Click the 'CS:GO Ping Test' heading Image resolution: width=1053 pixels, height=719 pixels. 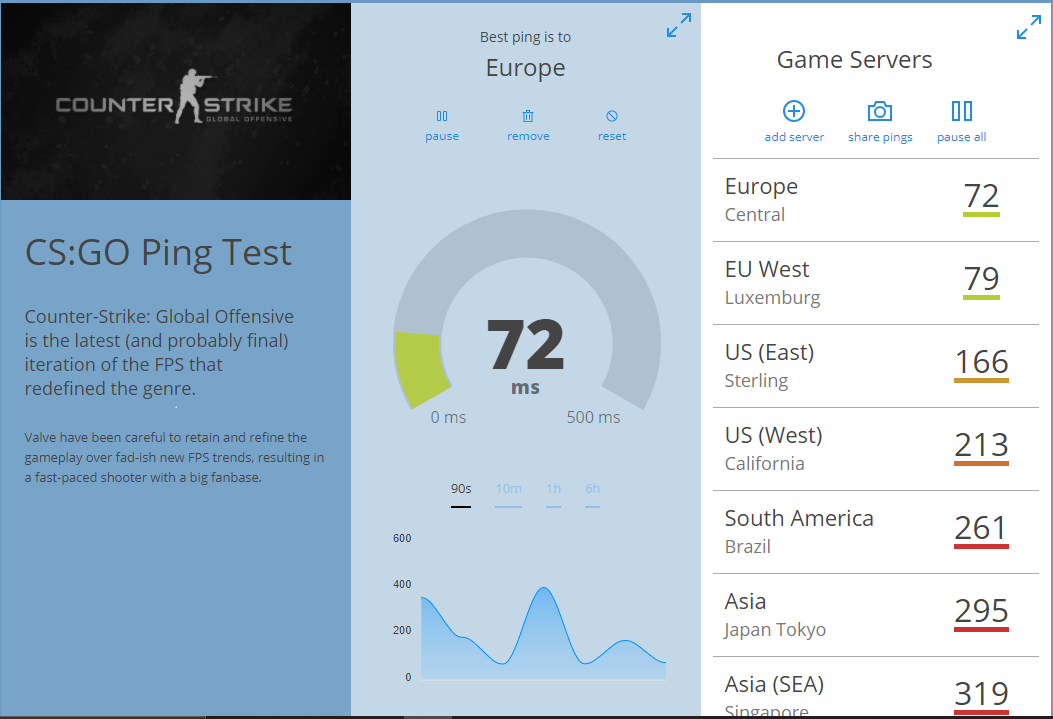point(158,252)
